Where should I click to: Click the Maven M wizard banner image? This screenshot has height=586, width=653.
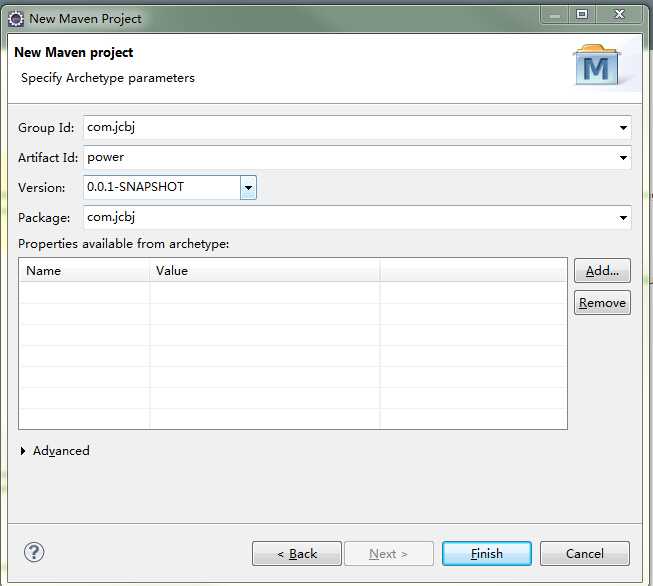[596, 65]
